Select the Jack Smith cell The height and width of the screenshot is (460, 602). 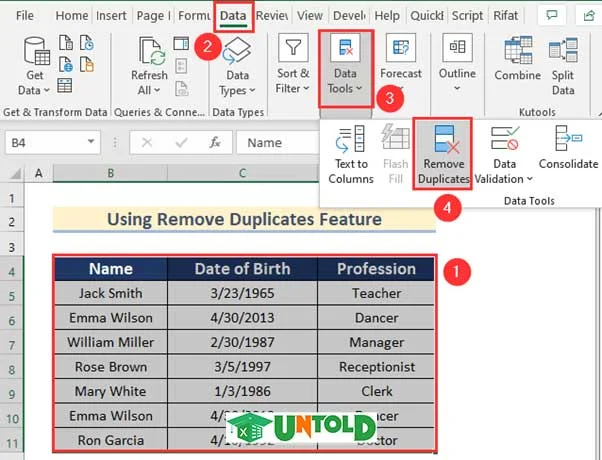[111, 293]
